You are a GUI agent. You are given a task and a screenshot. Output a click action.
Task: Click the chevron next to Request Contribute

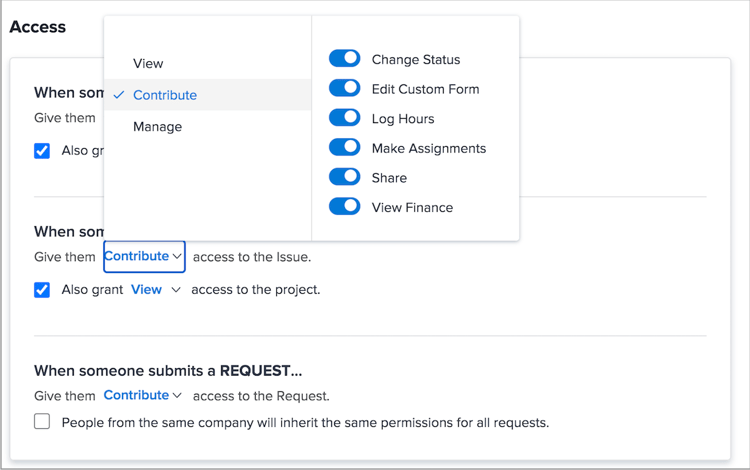178,396
